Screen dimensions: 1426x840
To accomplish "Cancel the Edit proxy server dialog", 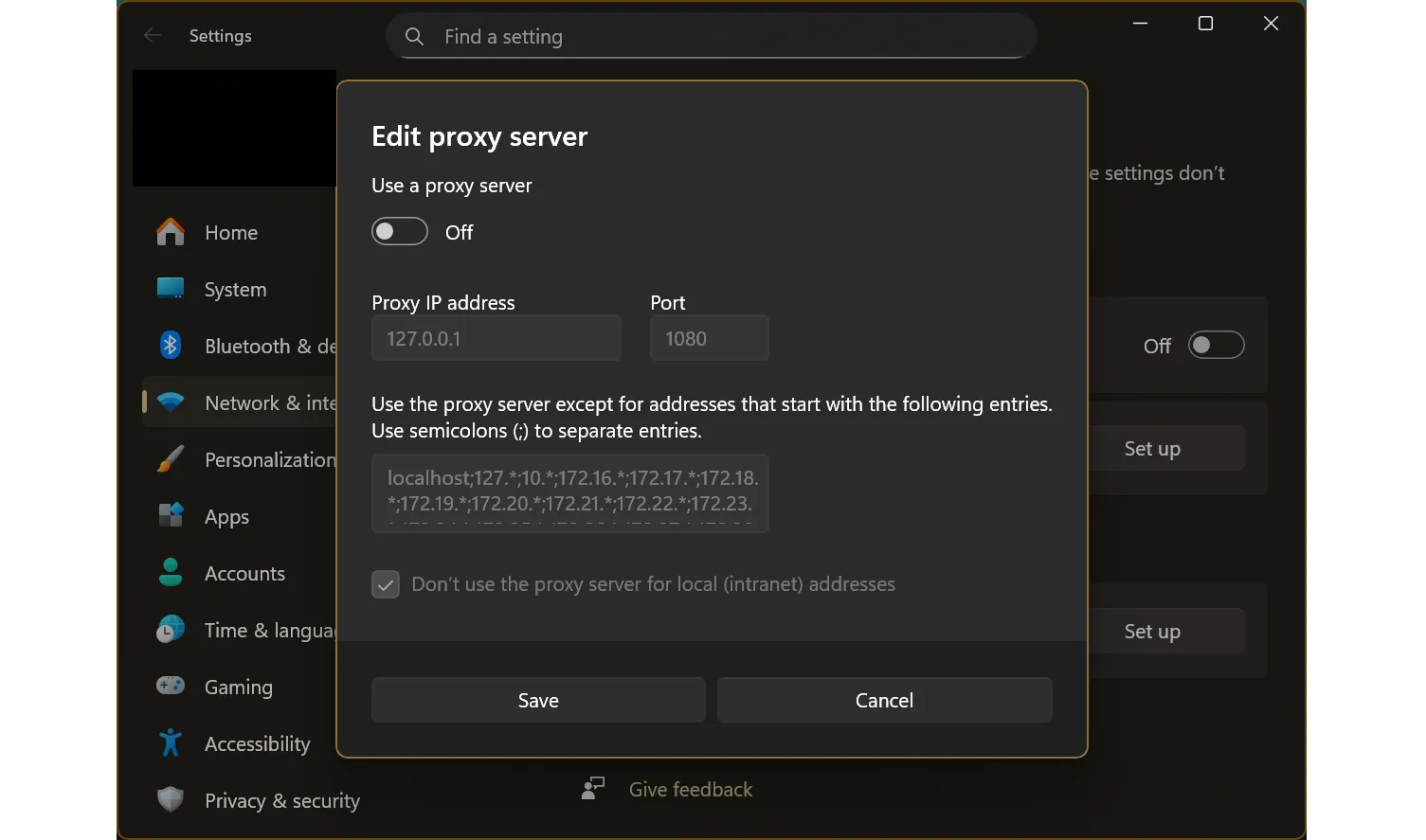I will tap(884, 700).
